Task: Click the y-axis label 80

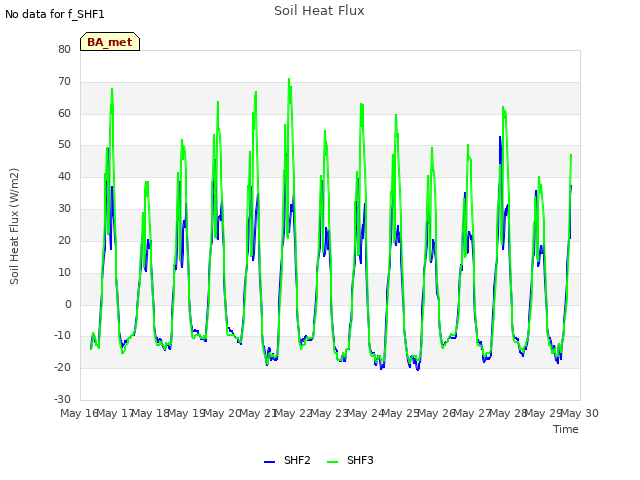Action: [64, 49]
